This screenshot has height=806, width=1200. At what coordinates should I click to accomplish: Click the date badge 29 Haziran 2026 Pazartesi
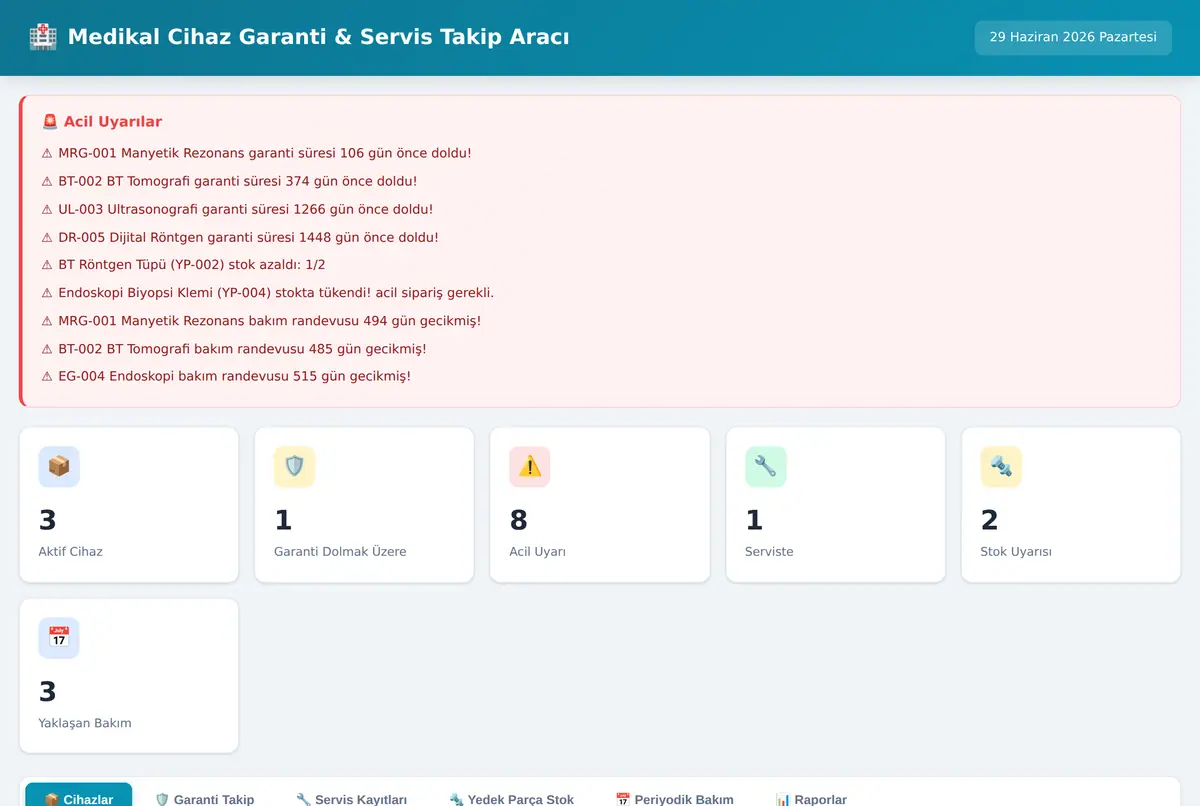coord(1073,37)
